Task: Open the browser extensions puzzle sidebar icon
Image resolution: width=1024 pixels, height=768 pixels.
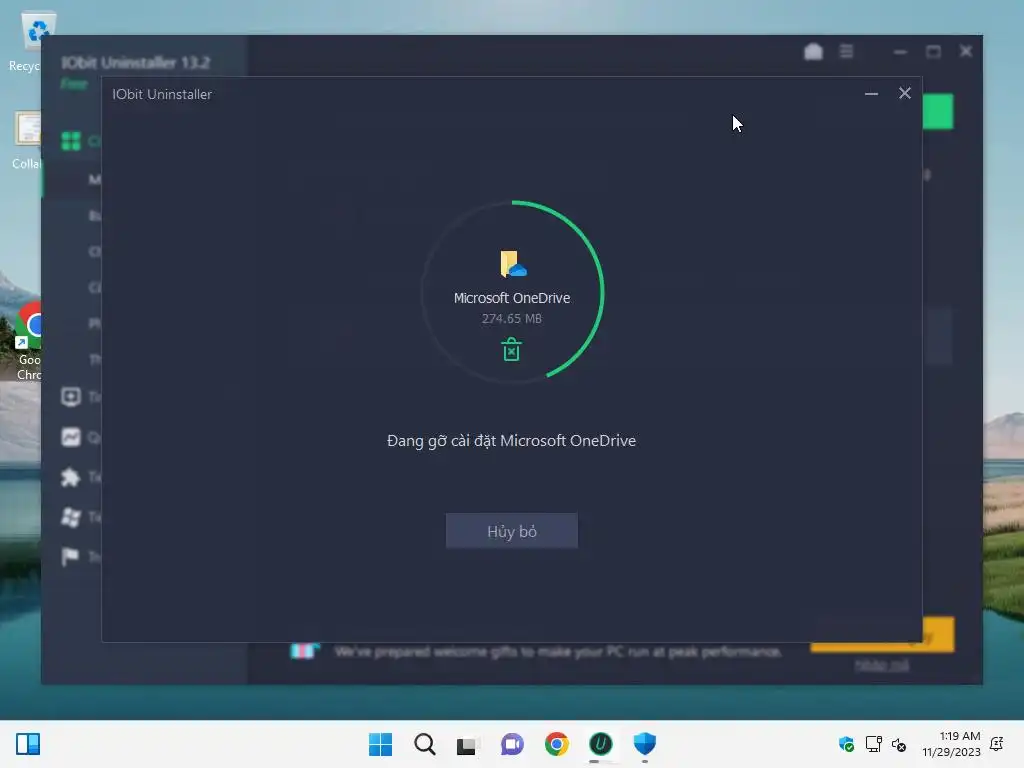Action: (x=71, y=477)
